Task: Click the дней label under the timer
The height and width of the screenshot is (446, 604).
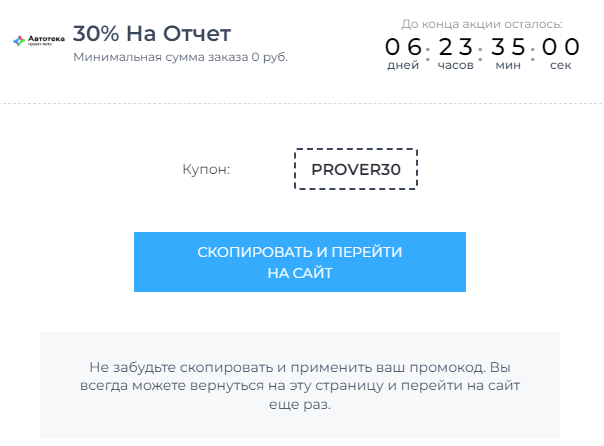Action: tap(403, 65)
